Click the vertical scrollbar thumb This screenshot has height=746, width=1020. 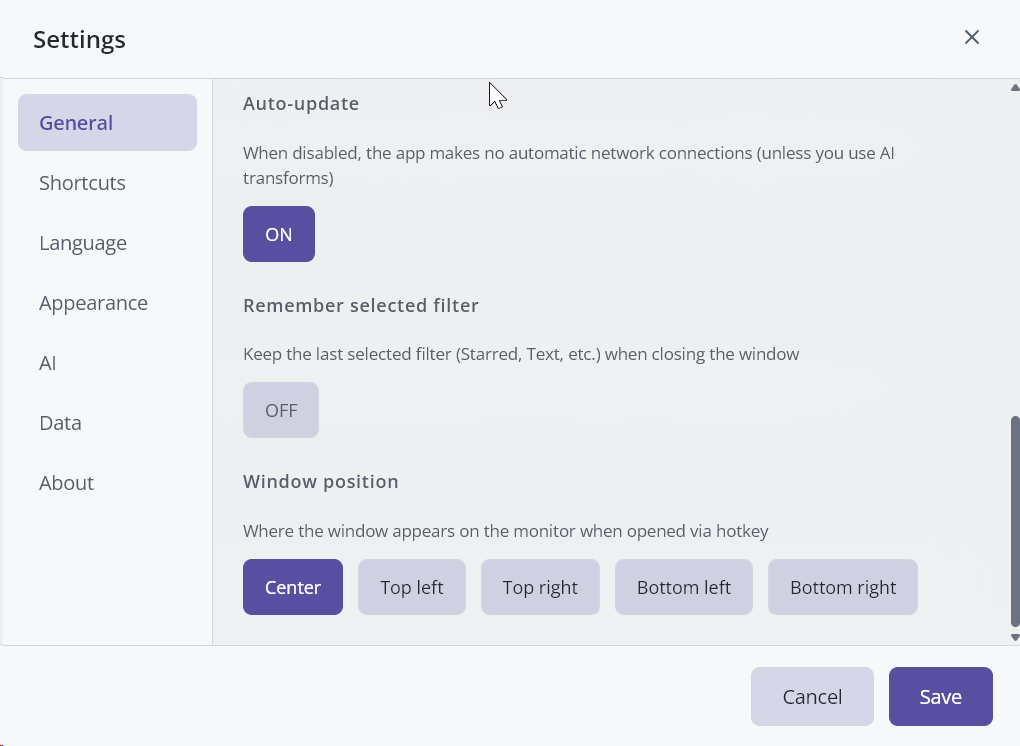tap(1014, 520)
